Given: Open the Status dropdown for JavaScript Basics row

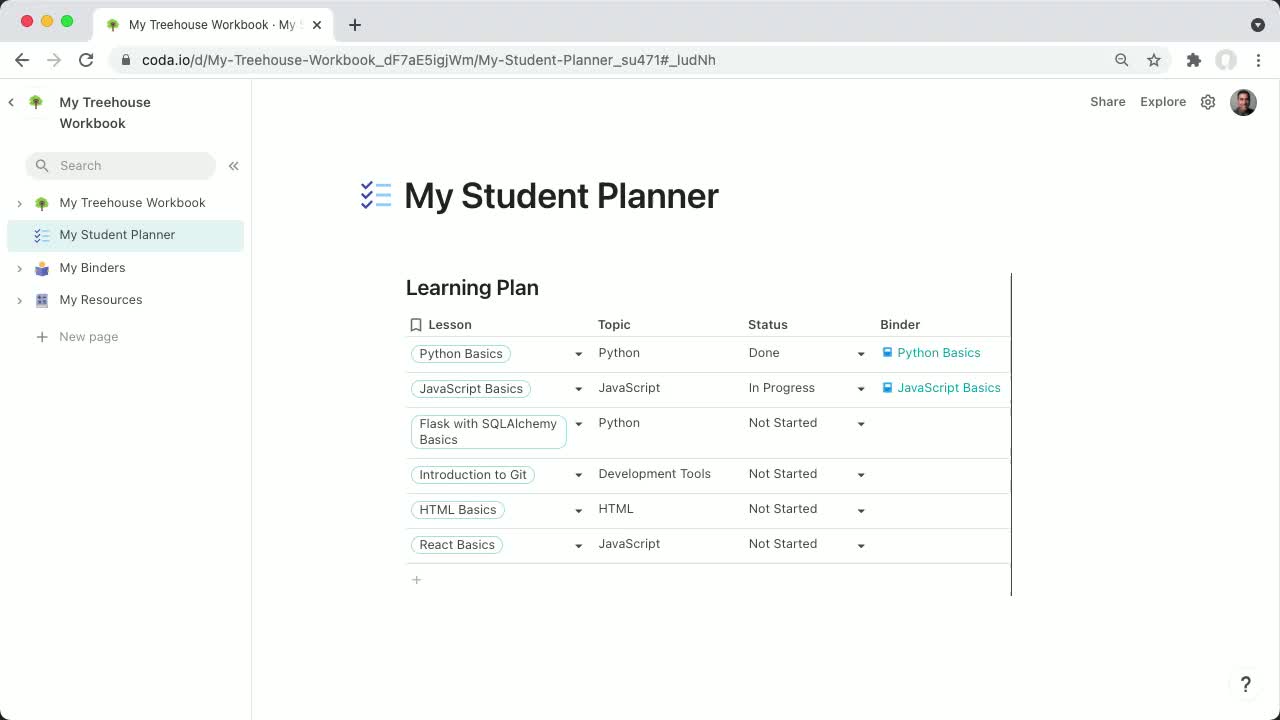Looking at the screenshot, I should (x=861, y=388).
